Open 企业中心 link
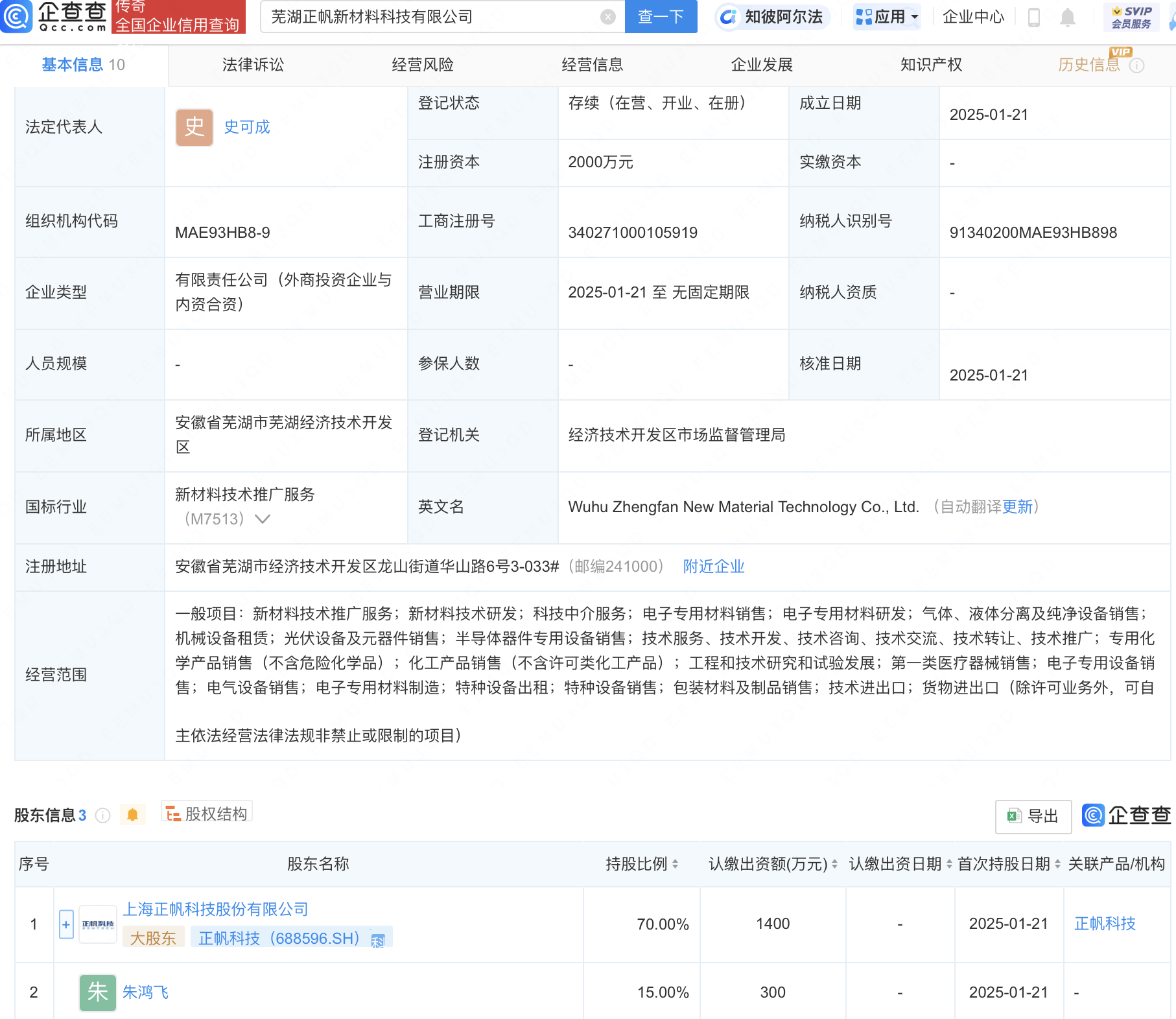 coord(973,17)
